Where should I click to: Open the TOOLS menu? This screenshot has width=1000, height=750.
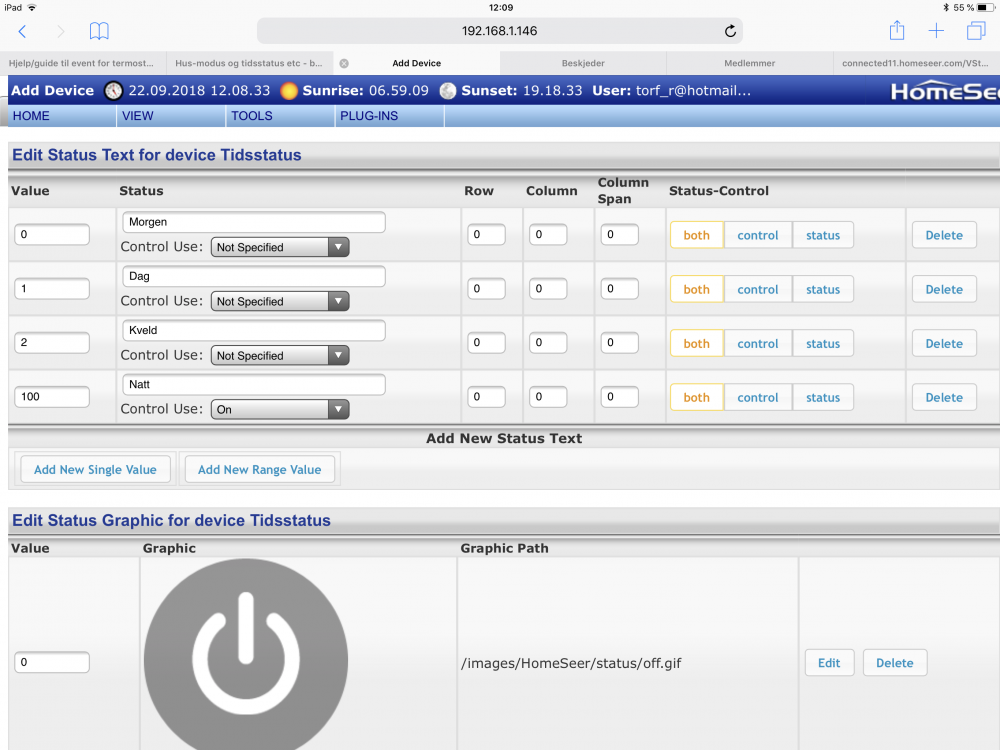[x=251, y=116]
